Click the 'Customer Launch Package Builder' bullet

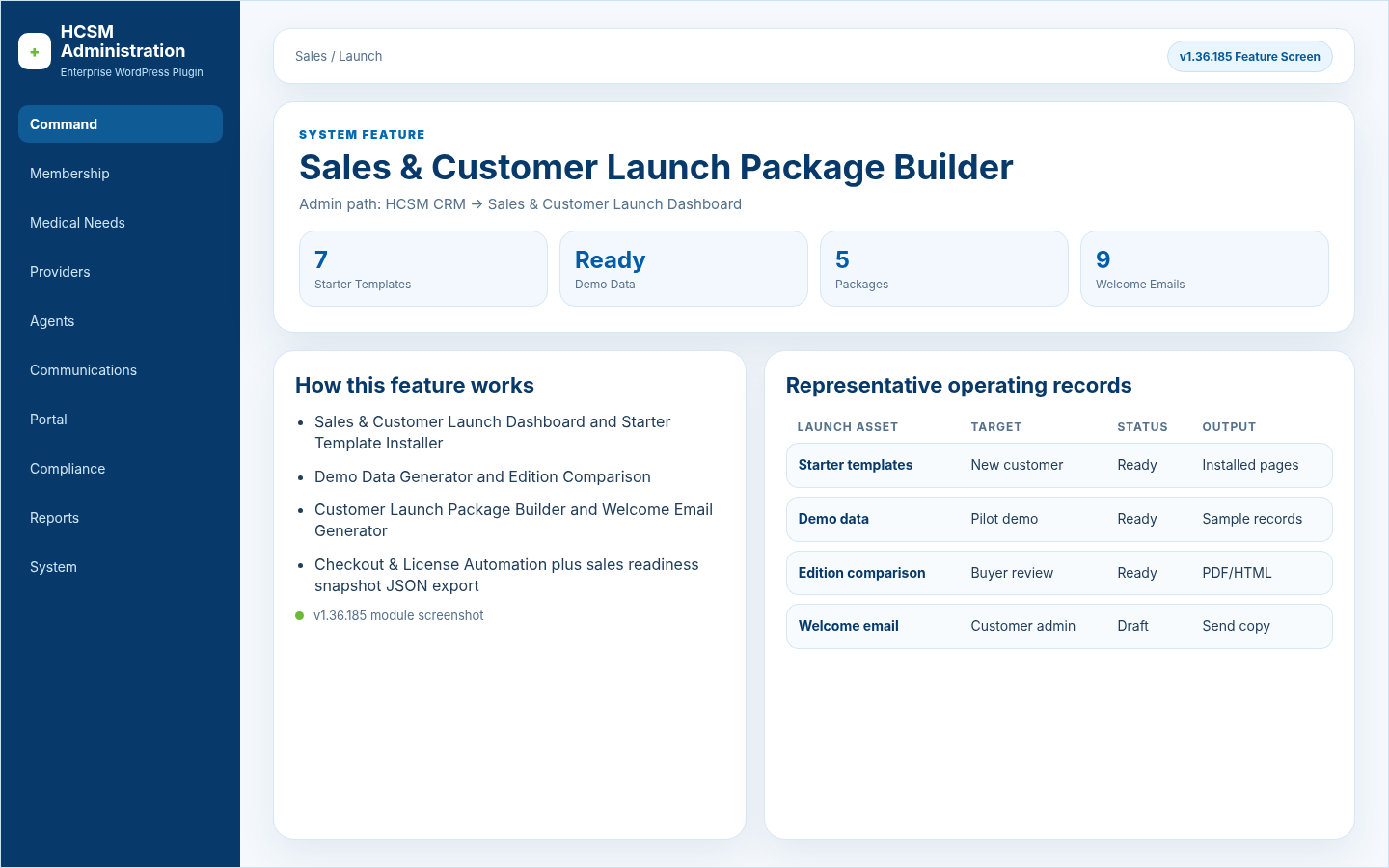coord(513,520)
